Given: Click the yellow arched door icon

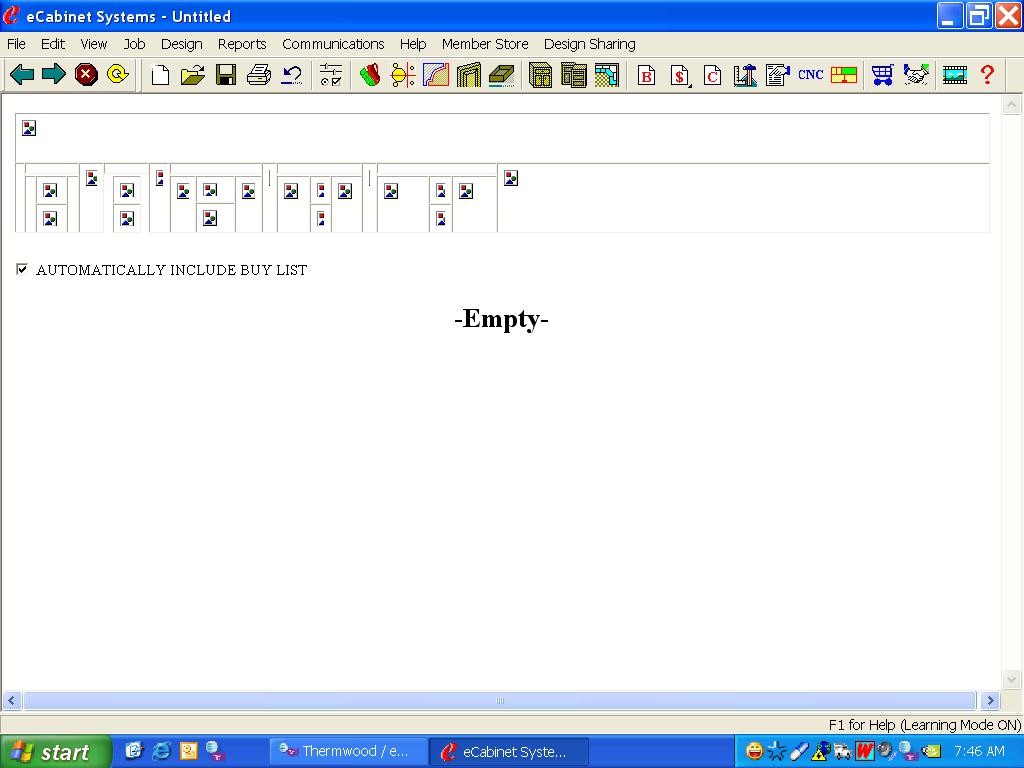Looking at the screenshot, I should click(468, 75).
